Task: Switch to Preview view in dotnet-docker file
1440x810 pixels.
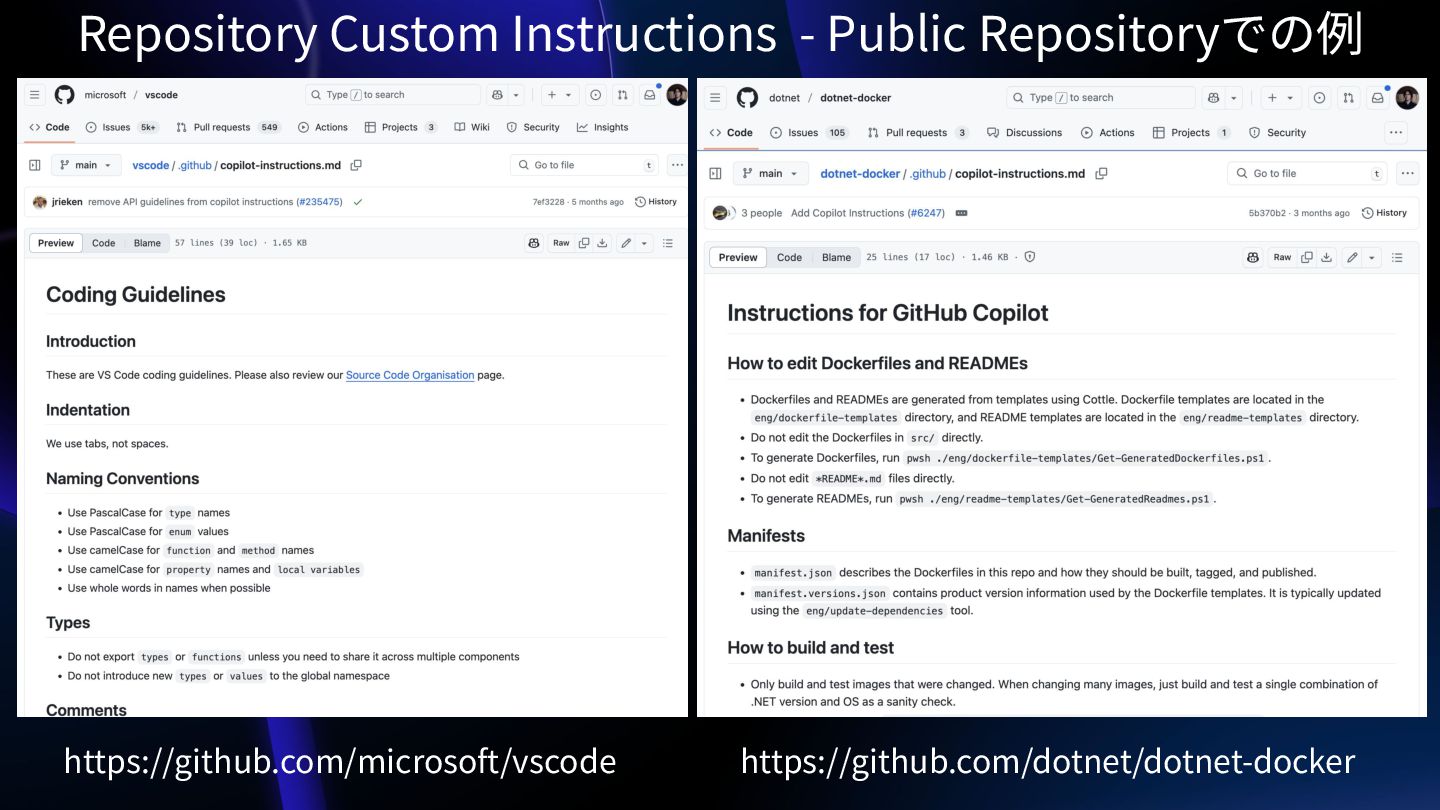Action: pos(738,257)
